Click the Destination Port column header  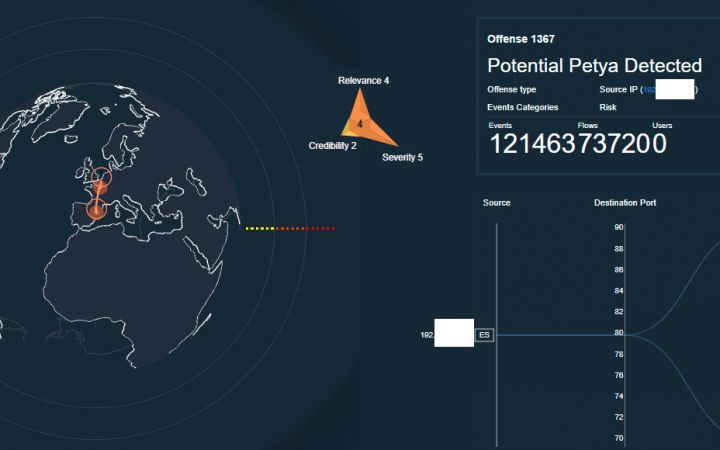(625, 202)
